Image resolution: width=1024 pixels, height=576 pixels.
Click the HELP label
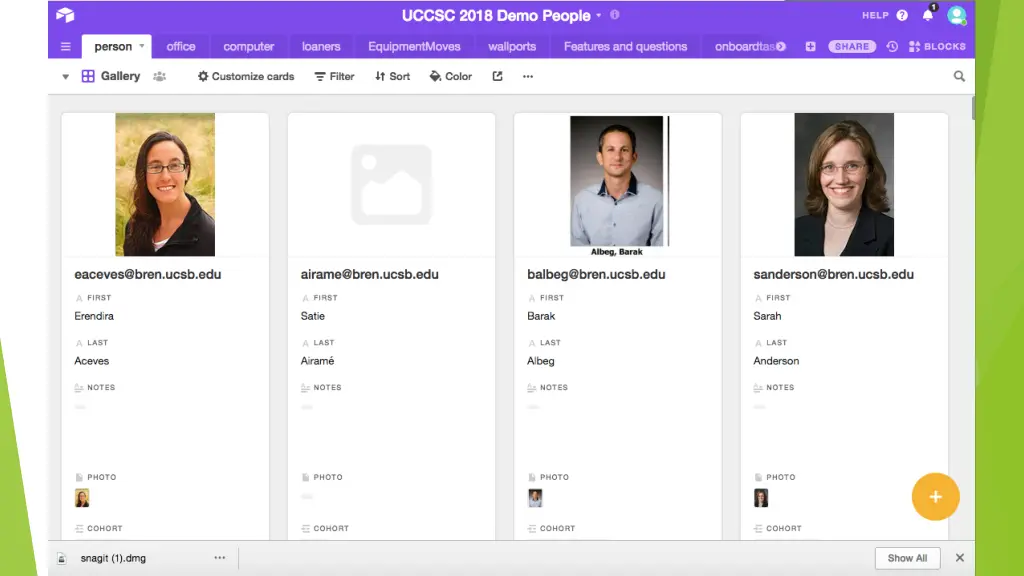pos(875,15)
